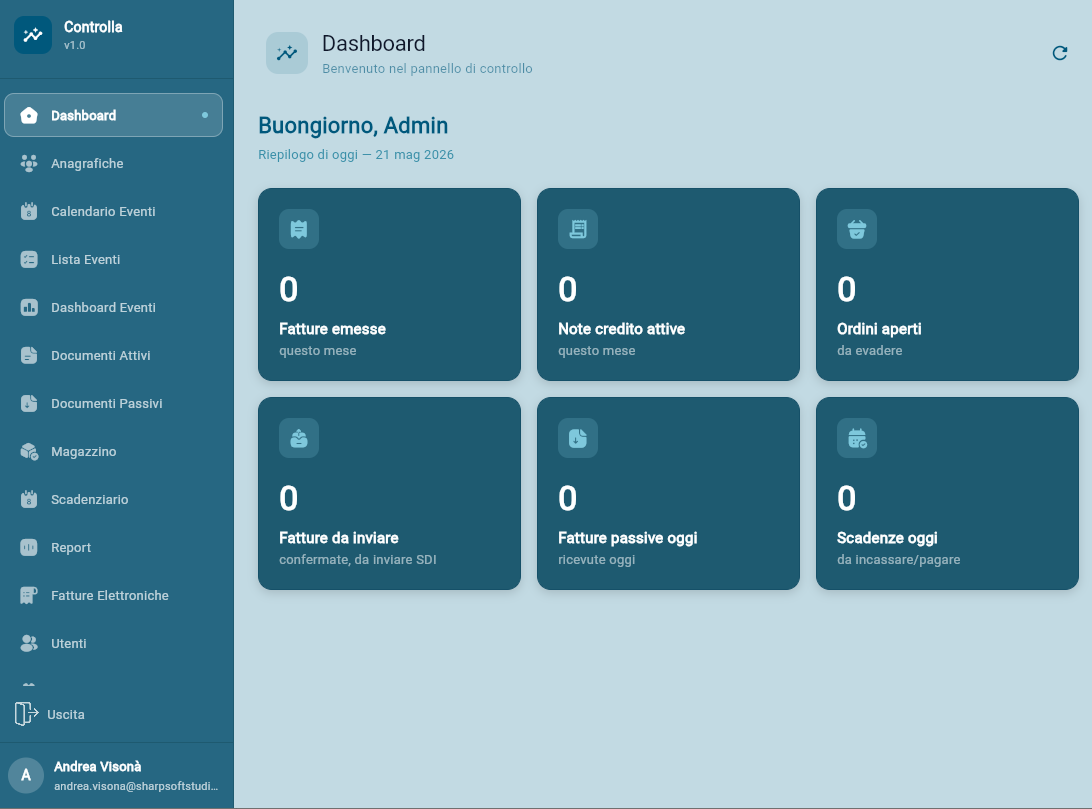Open Lista Eventi page
This screenshot has height=809, width=1092.
click(x=114, y=260)
